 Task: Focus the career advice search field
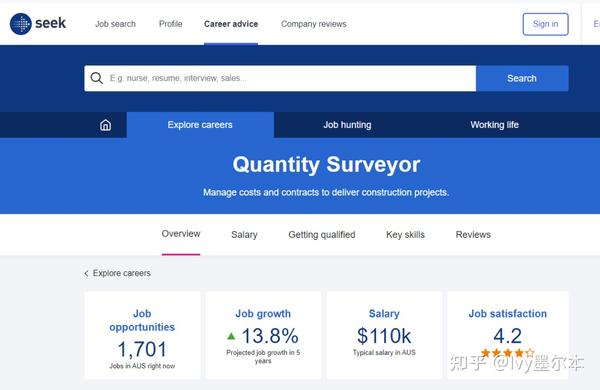280,78
